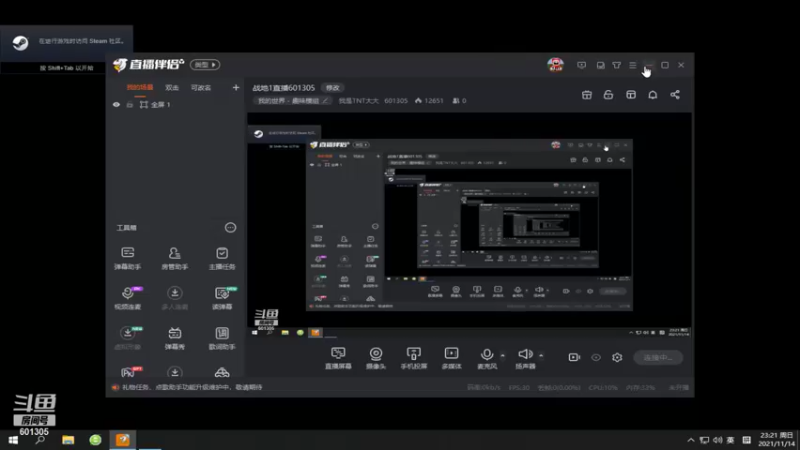This screenshot has height=450, width=800.
Task: Open the 房管助手 tool
Action: (174, 258)
